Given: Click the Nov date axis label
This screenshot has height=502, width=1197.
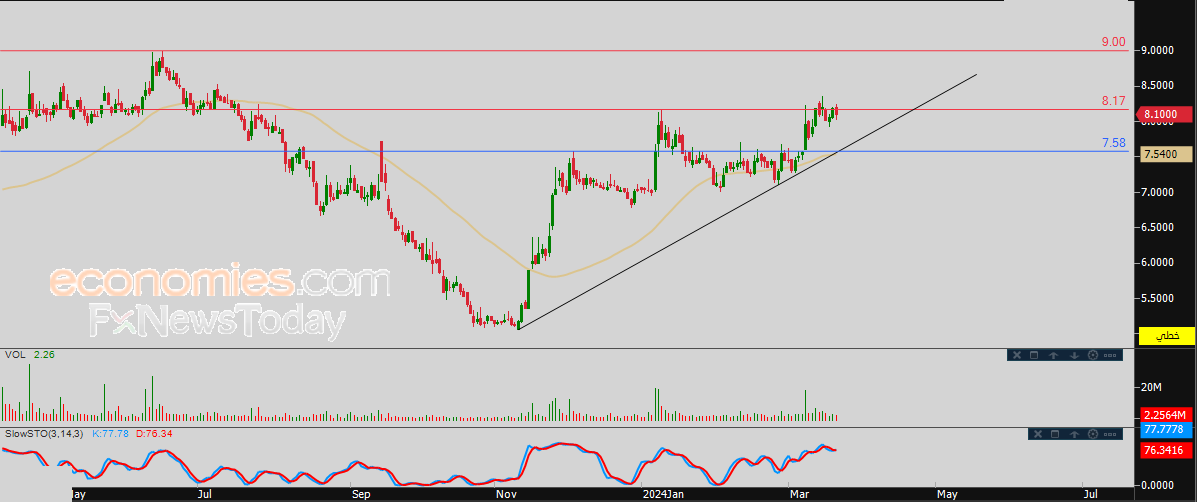Looking at the screenshot, I should click(x=505, y=494).
